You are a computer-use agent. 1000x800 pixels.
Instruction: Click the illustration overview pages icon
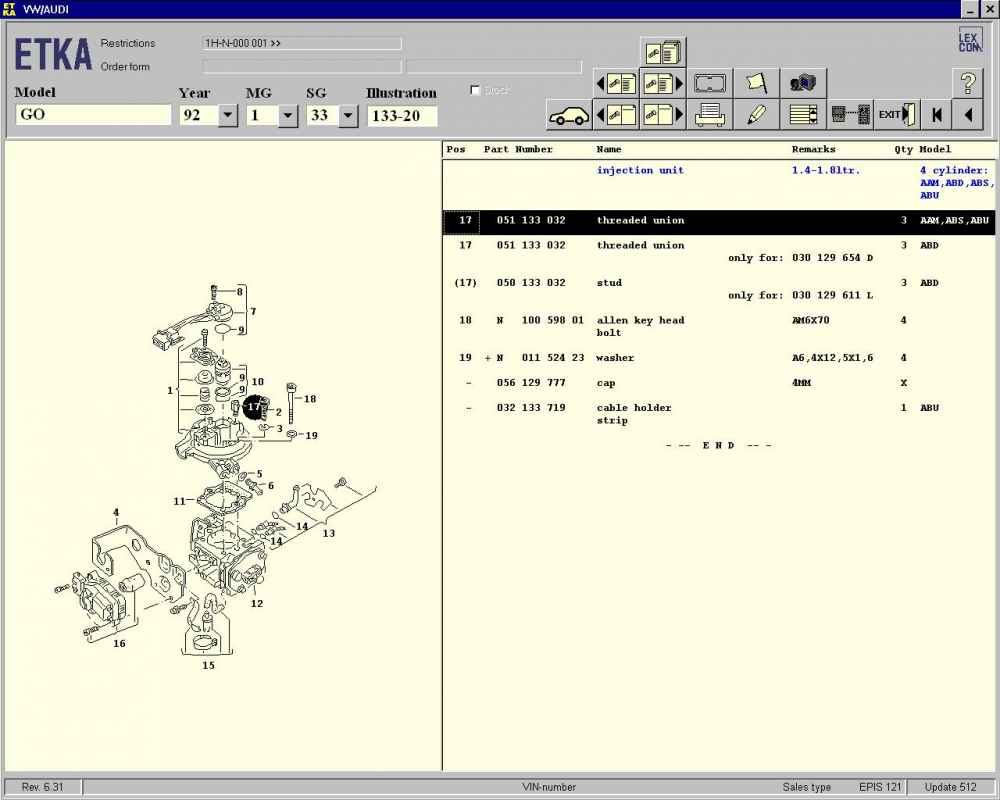(663, 52)
